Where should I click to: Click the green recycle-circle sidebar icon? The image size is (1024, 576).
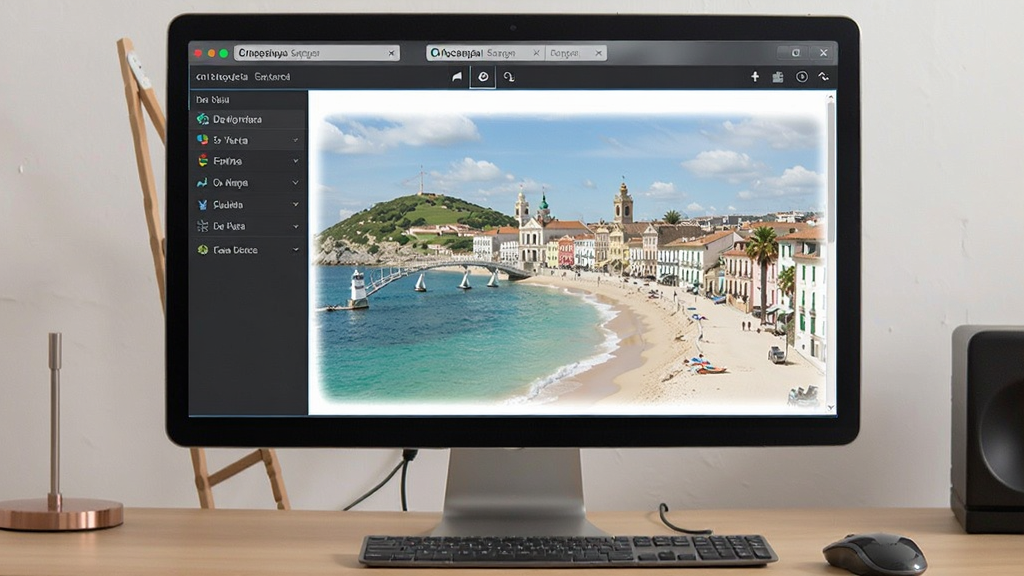click(202, 249)
